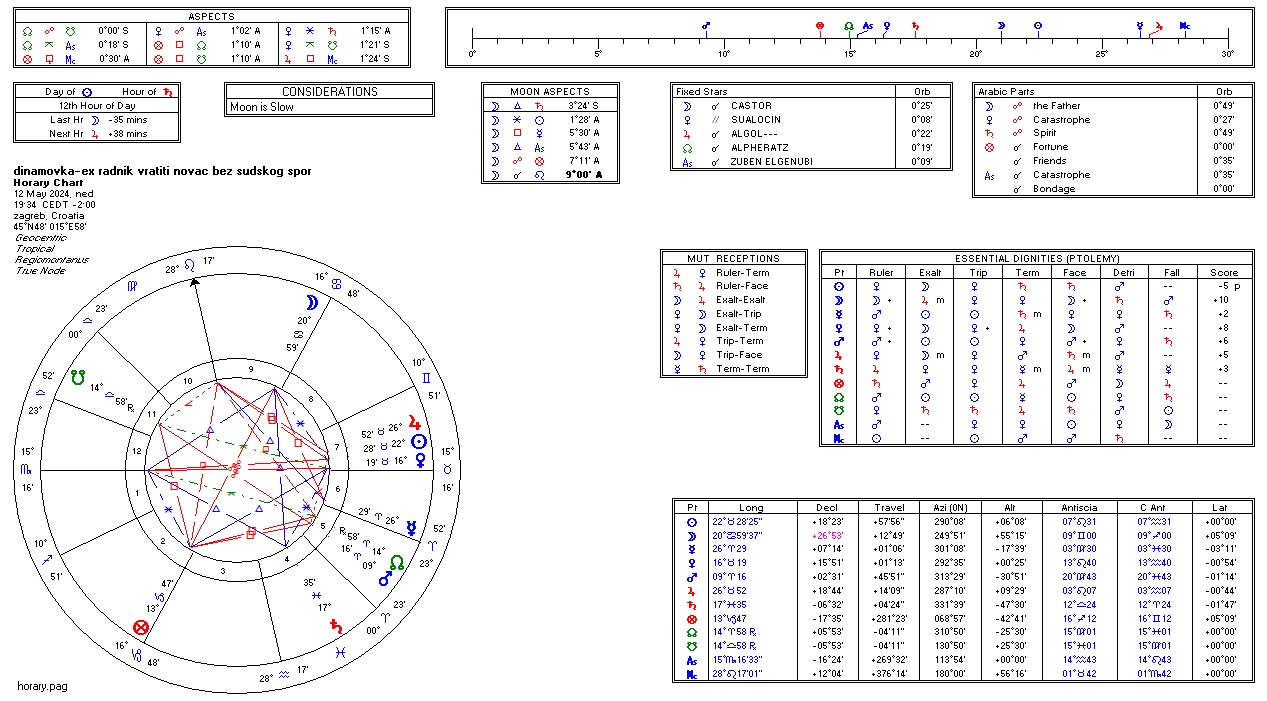Click the Part of Fortune glyph in the wheel
1267x701 pixels.
(141, 627)
